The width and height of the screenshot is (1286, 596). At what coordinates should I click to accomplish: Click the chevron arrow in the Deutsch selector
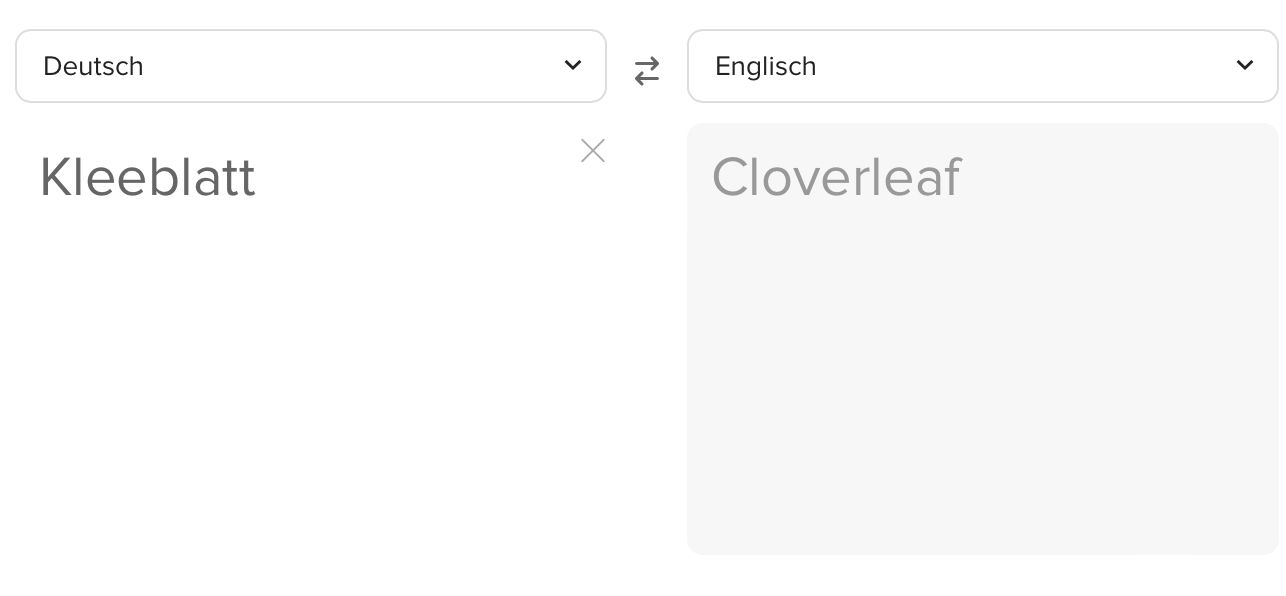pos(573,66)
